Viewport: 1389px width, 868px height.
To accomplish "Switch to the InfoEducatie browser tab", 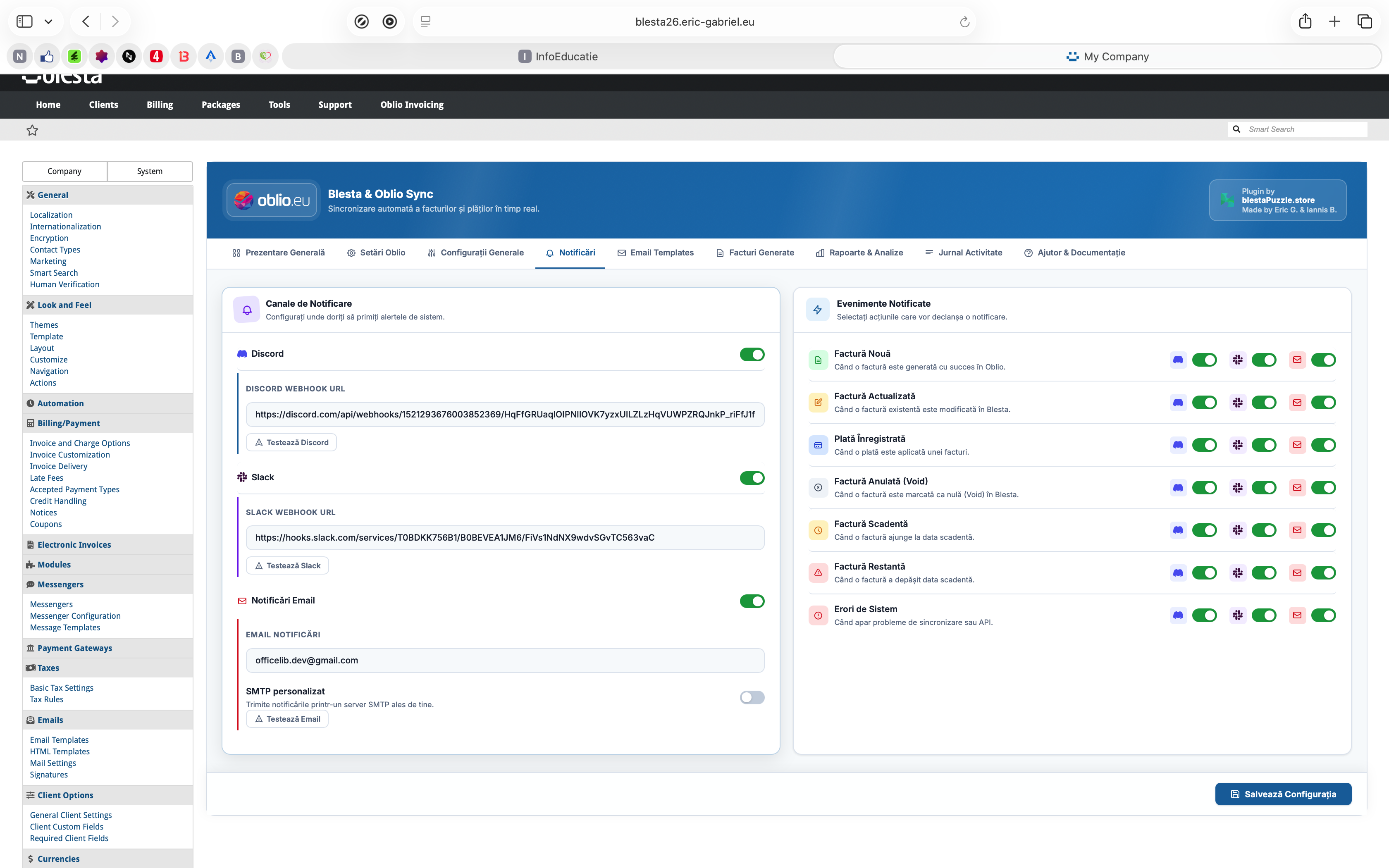I will pyautogui.click(x=557, y=56).
